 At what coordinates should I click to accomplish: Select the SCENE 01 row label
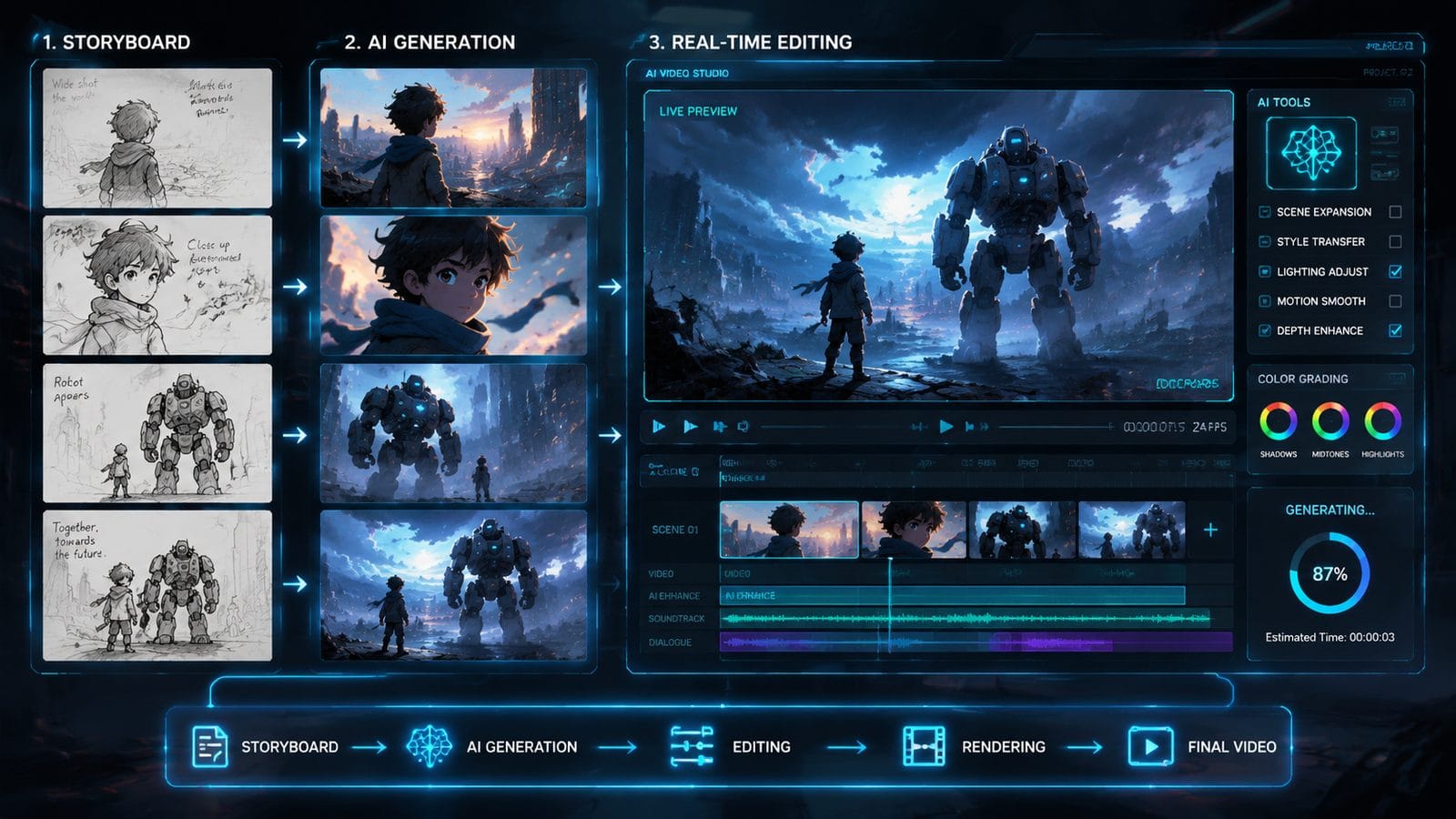[675, 530]
